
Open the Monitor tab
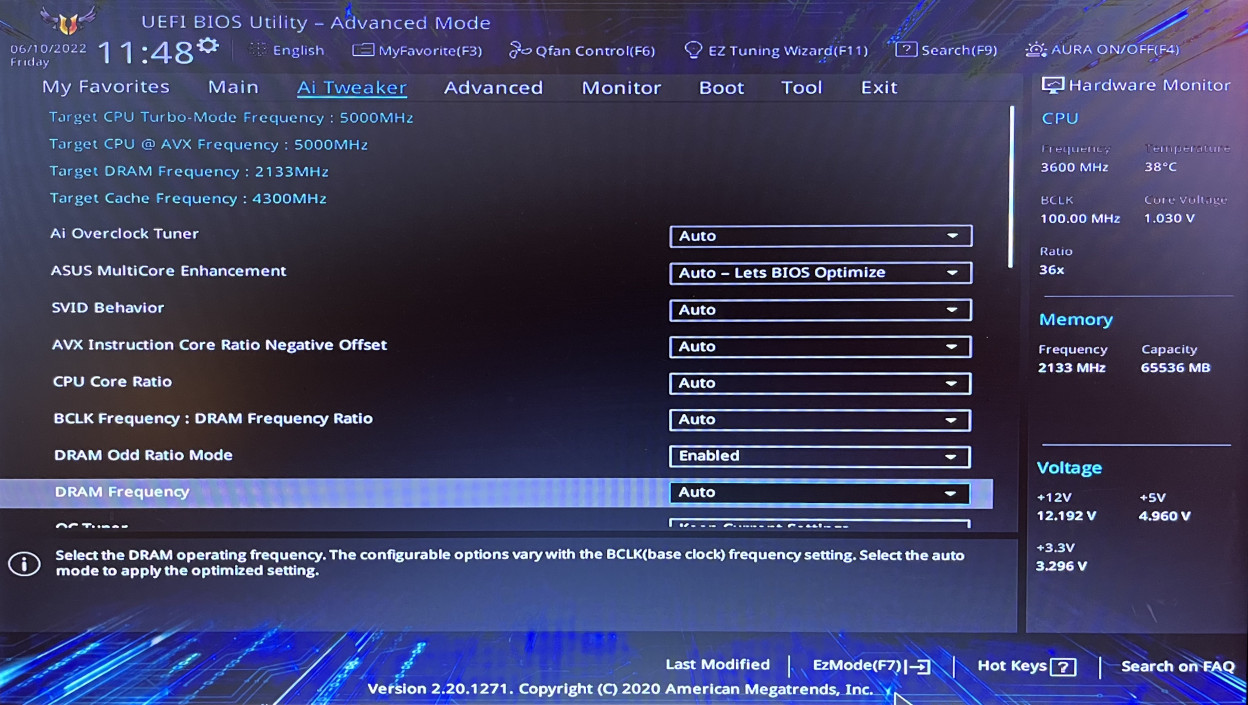coord(621,87)
